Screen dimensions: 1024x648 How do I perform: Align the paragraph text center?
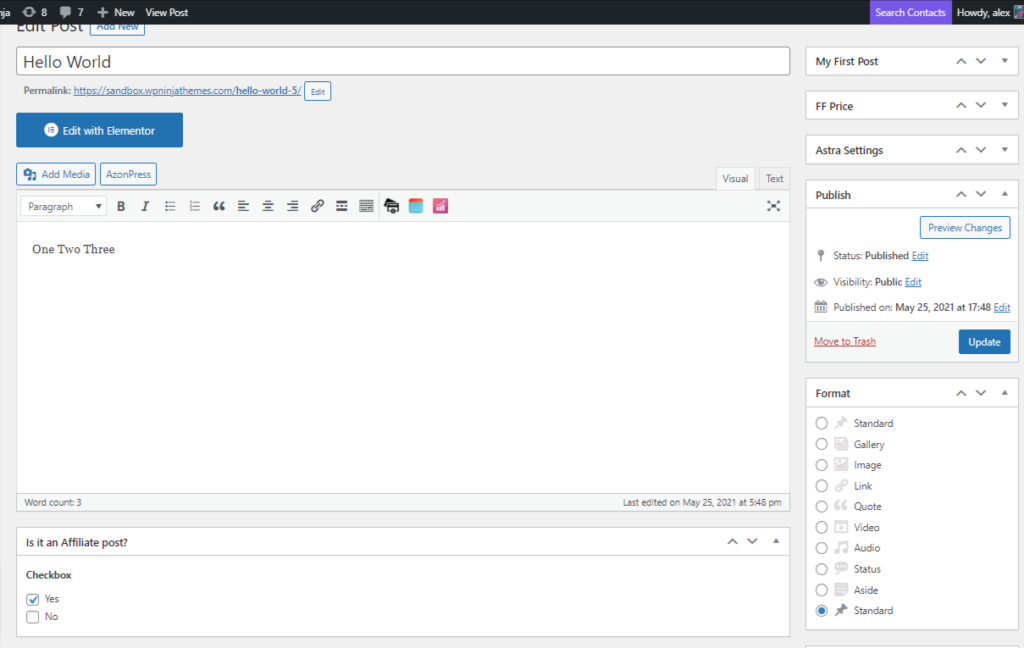pyautogui.click(x=267, y=206)
